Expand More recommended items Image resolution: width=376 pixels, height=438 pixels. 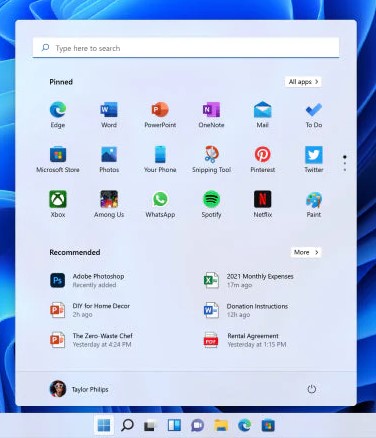306,252
